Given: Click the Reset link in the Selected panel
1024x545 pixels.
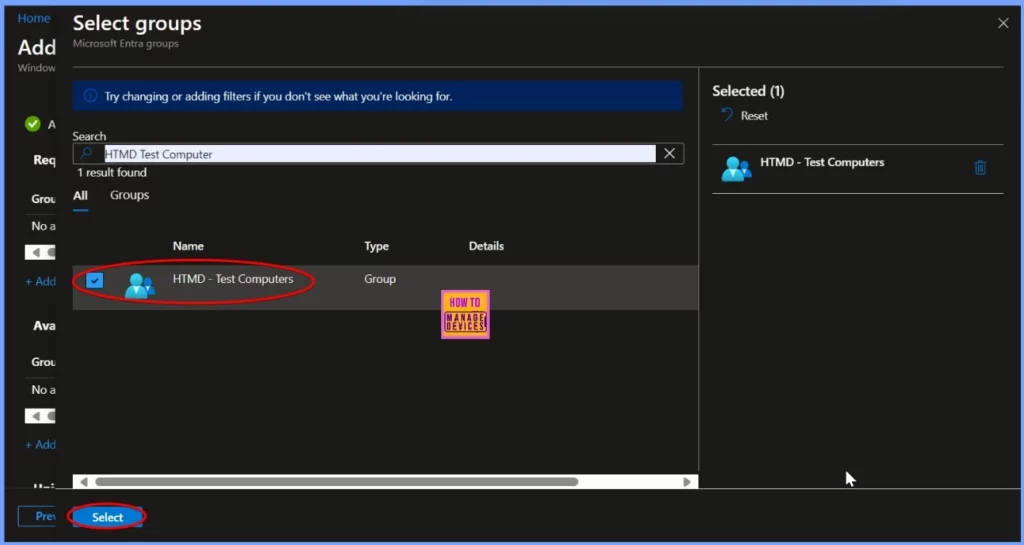Looking at the screenshot, I should (x=754, y=116).
